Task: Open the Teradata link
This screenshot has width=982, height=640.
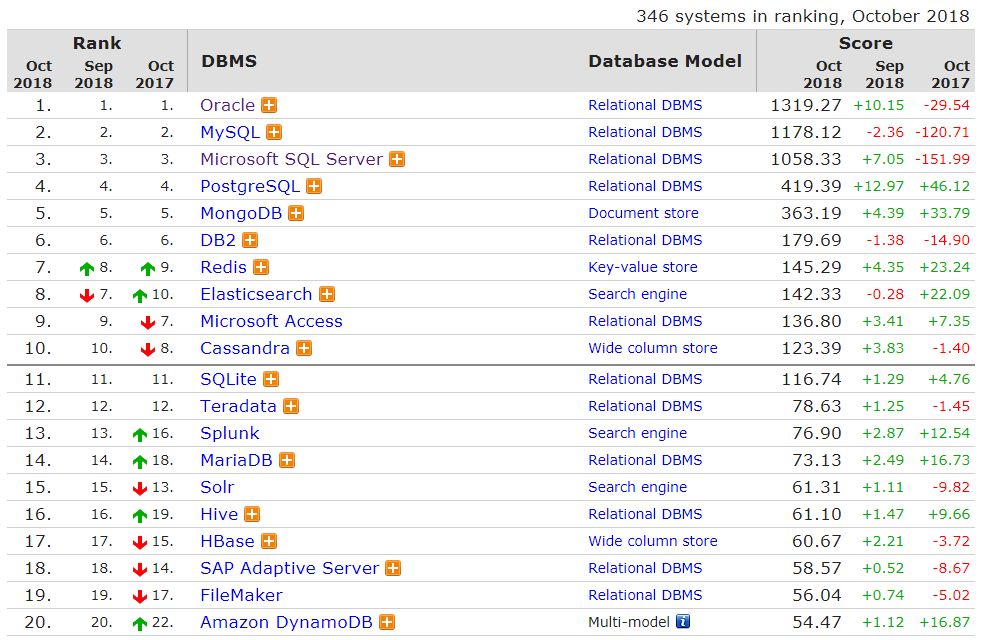Action: (x=238, y=406)
